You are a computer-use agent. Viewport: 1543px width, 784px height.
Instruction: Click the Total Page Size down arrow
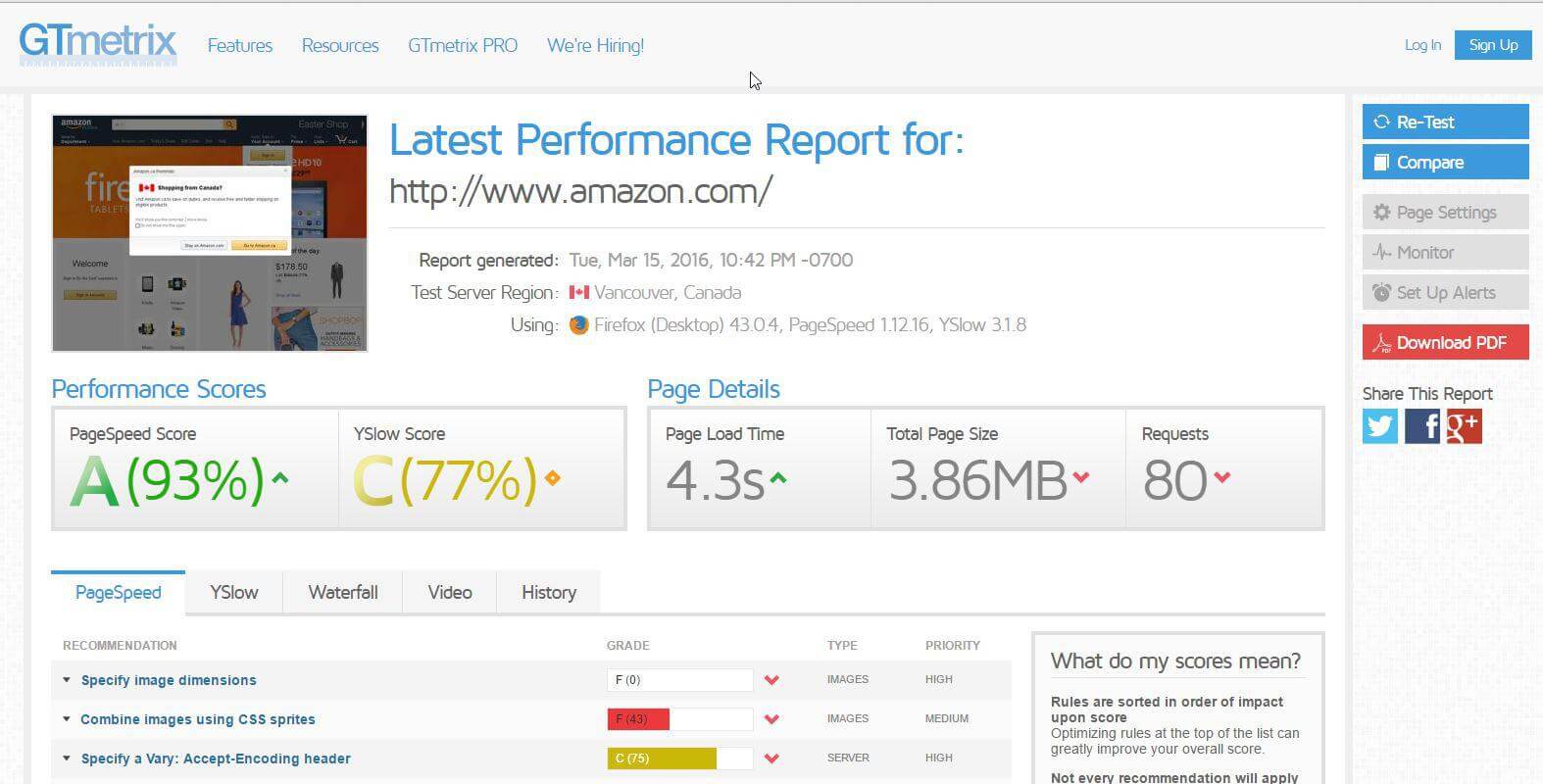point(1081,477)
